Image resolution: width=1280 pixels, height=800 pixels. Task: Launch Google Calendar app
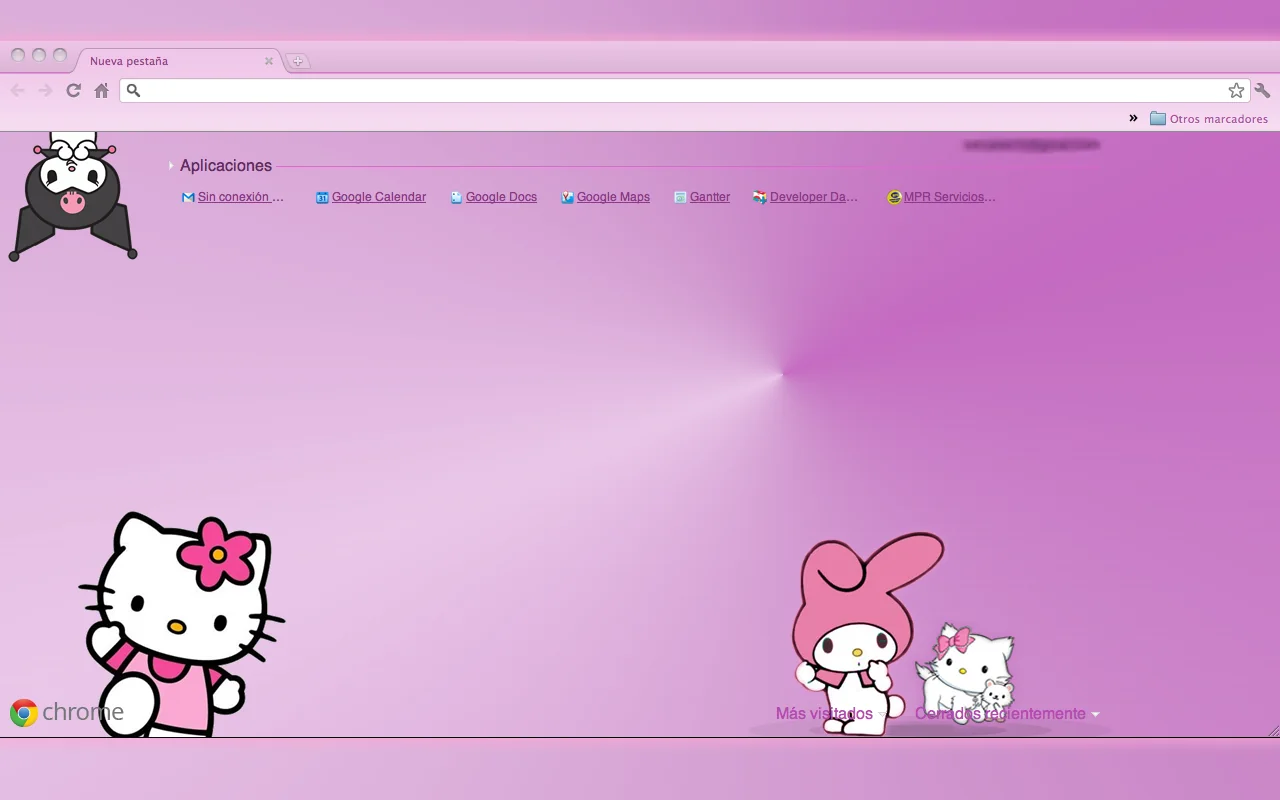click(x=371, y=197)
